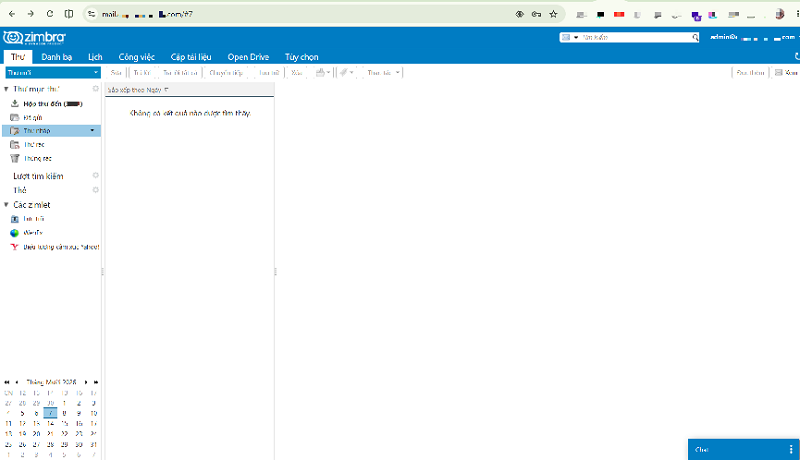This screenshot has width=800, height=460.
Task: Open Hộp thư đến inbox folder
Action: tap(51, 104)
